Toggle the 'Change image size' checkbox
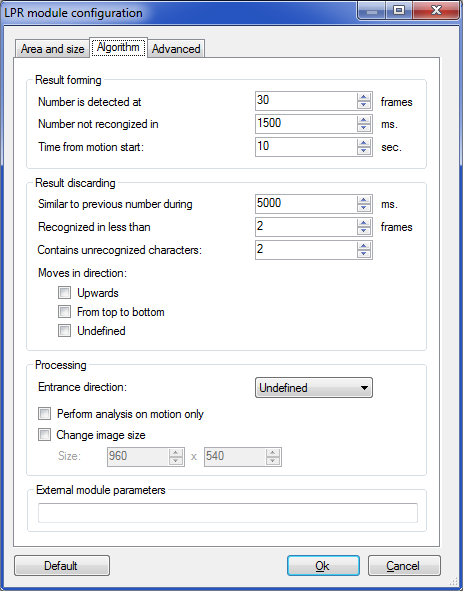This screenshot has width=463, height=591. [44, 435]
